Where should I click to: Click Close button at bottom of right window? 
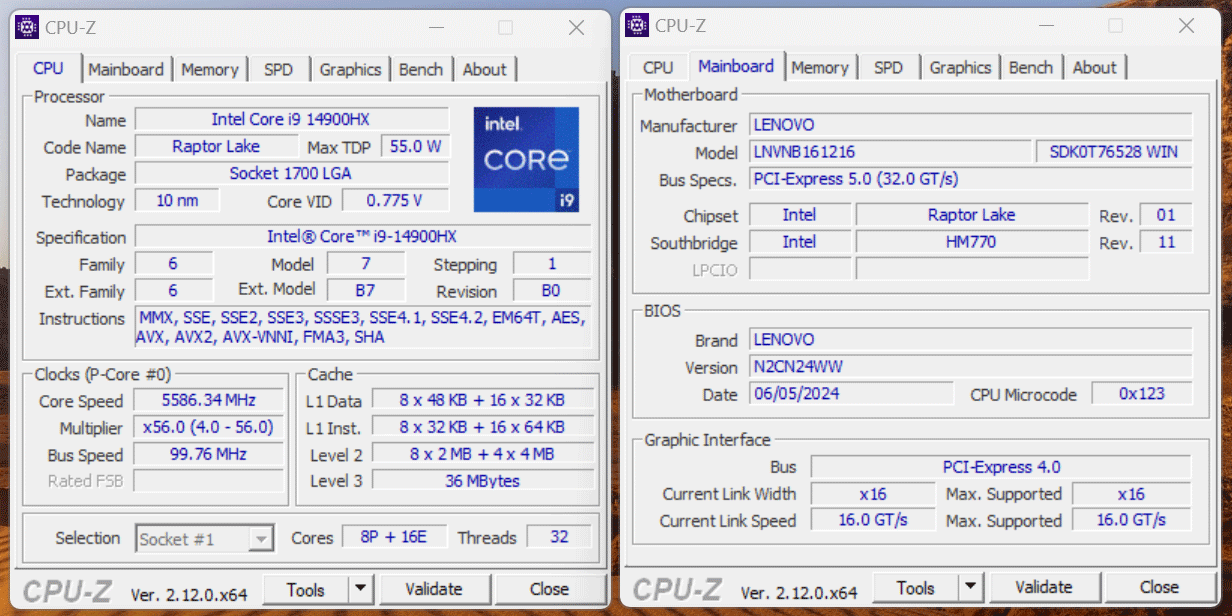1159,587
